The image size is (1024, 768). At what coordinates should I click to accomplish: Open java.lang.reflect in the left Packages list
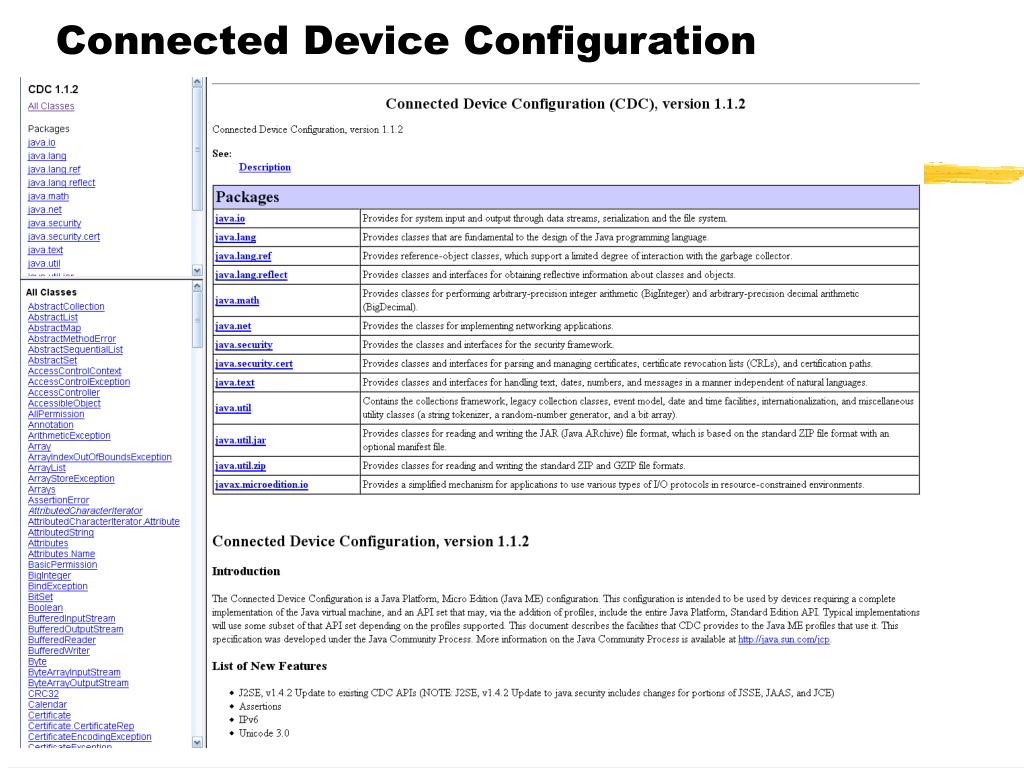point(61,183)
